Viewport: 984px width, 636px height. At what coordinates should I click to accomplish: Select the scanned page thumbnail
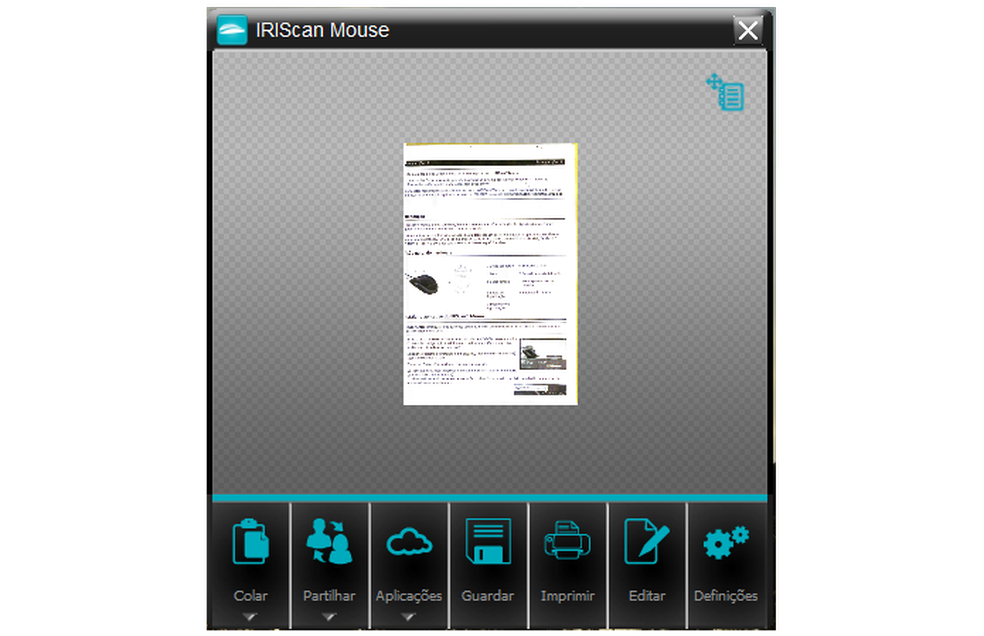(x=490, y=274)
